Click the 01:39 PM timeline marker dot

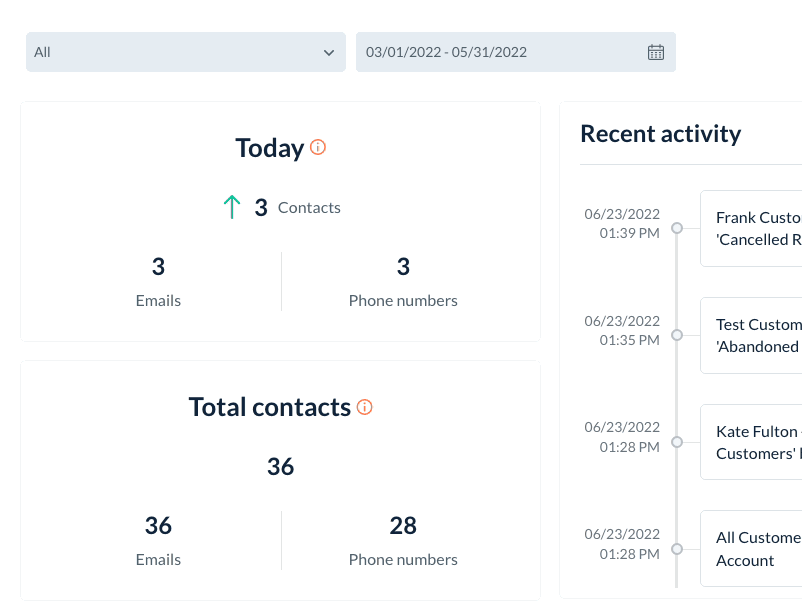point(677,228)
